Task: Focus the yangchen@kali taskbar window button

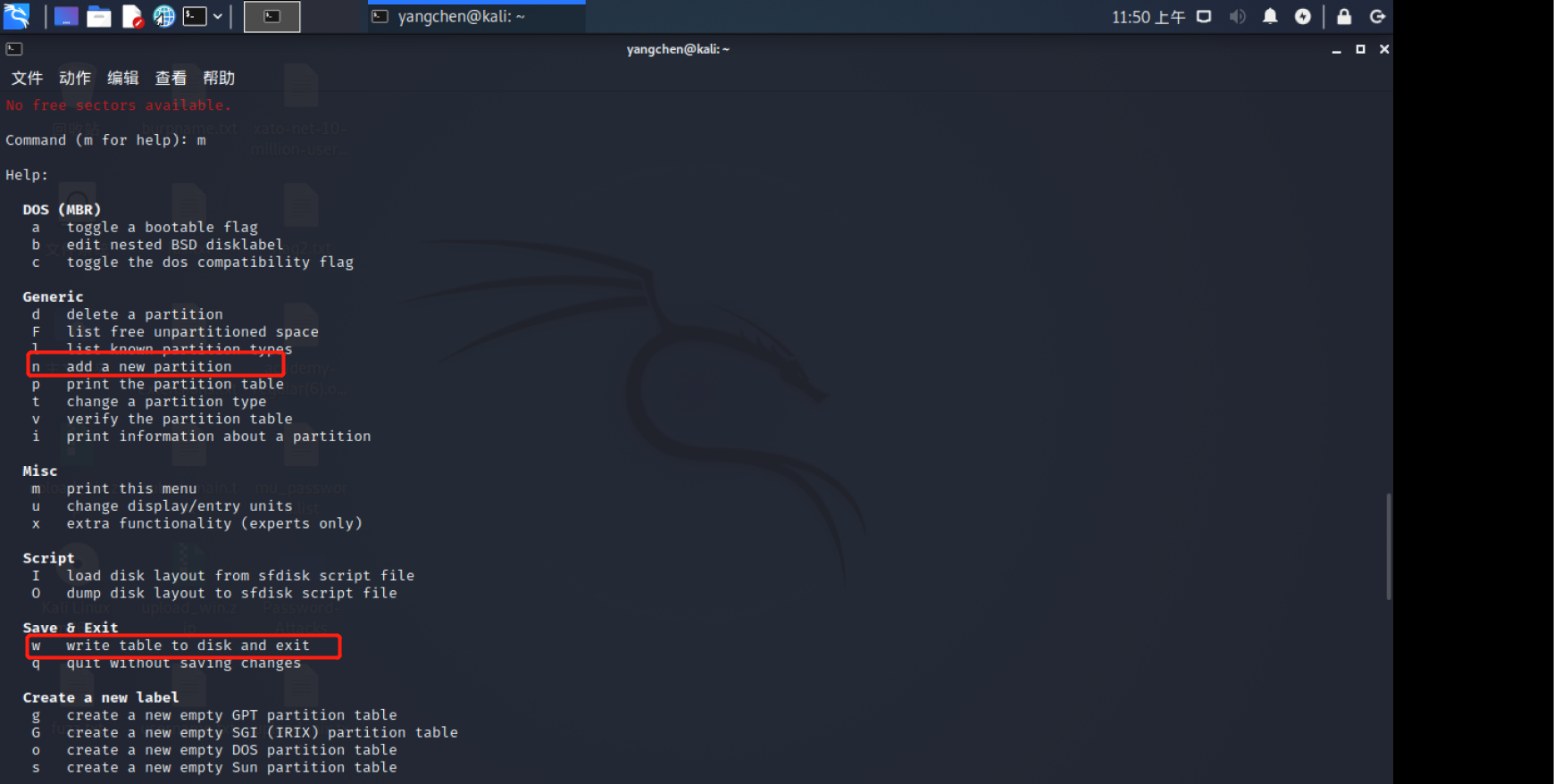Action: (477, 16)
